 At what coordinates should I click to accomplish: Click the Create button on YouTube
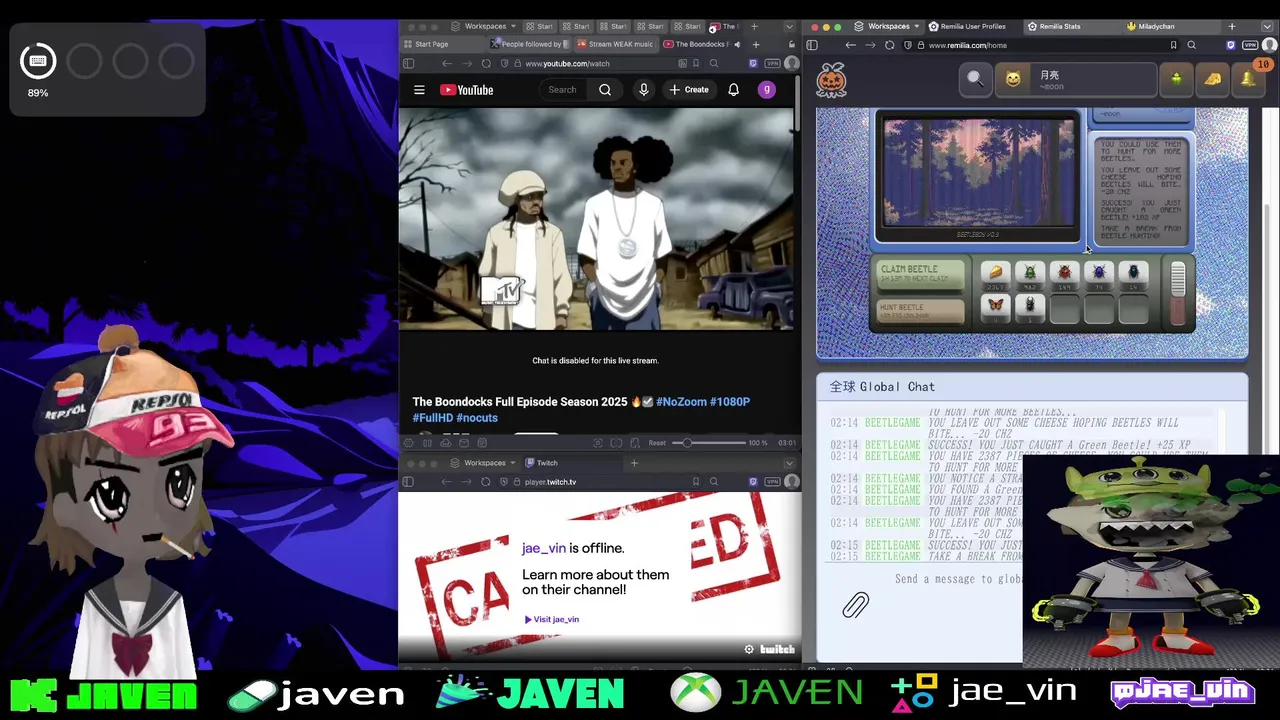pos(689,90)
